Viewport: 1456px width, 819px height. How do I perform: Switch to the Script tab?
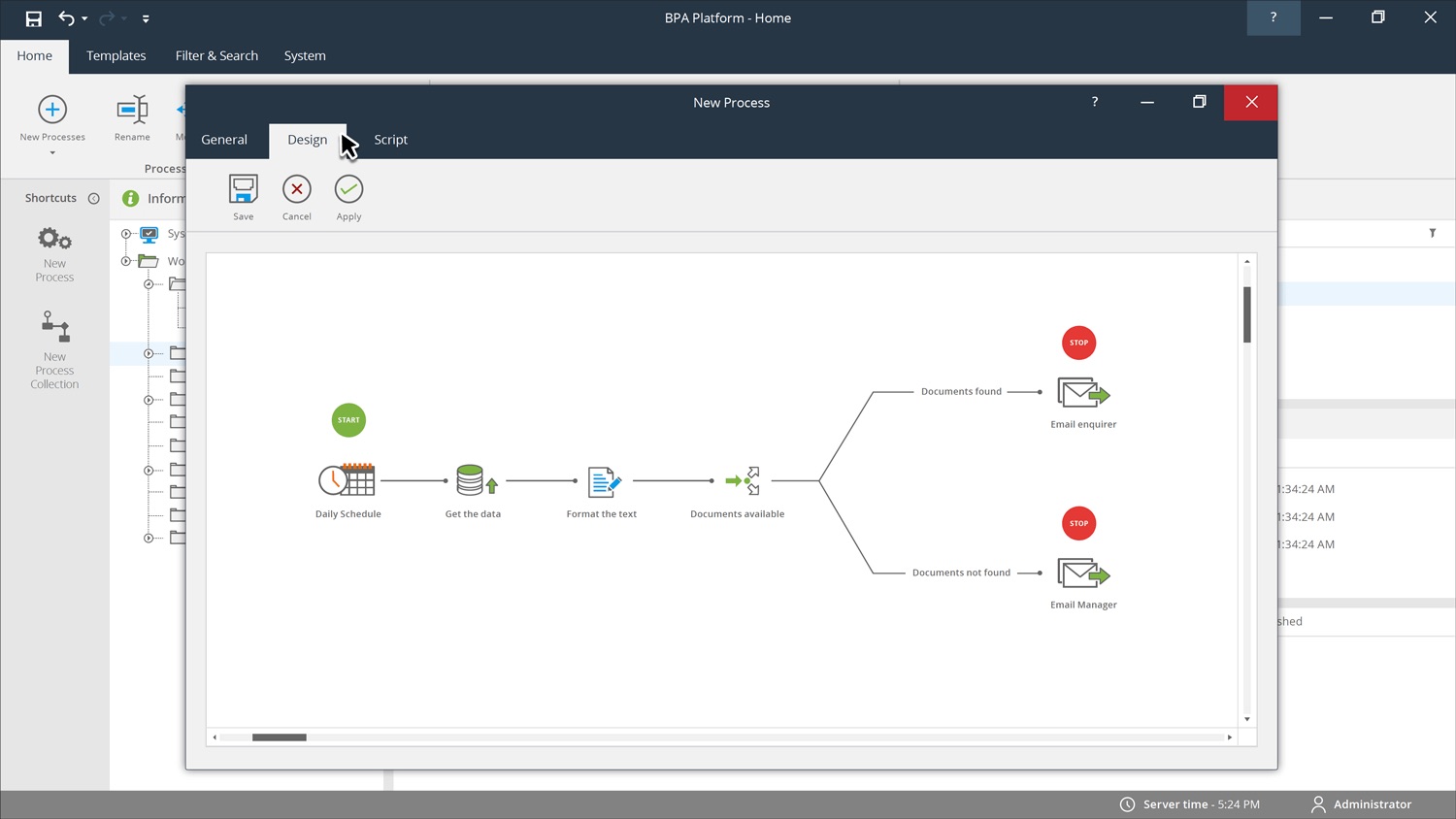(x=390, y=140)
